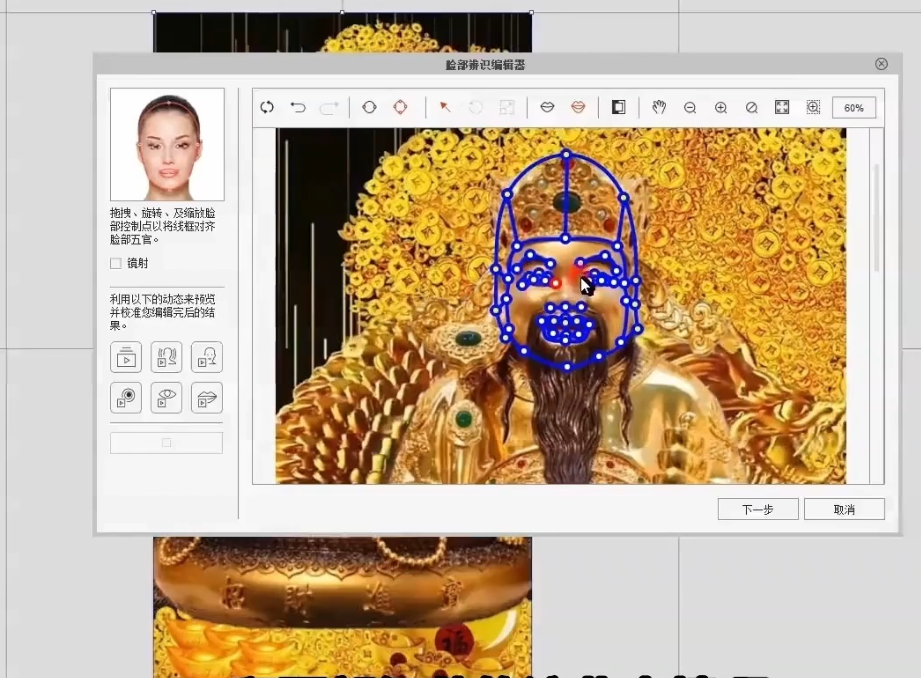
Task: Click the undo arrow icon
Action: [x=298, y=108]
